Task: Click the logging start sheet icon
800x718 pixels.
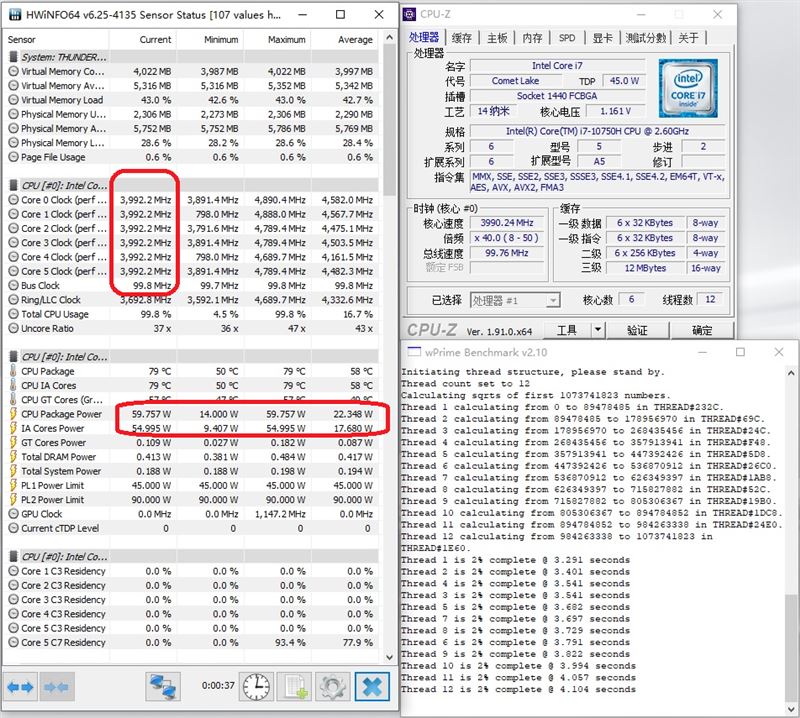Action: (294, 687)
